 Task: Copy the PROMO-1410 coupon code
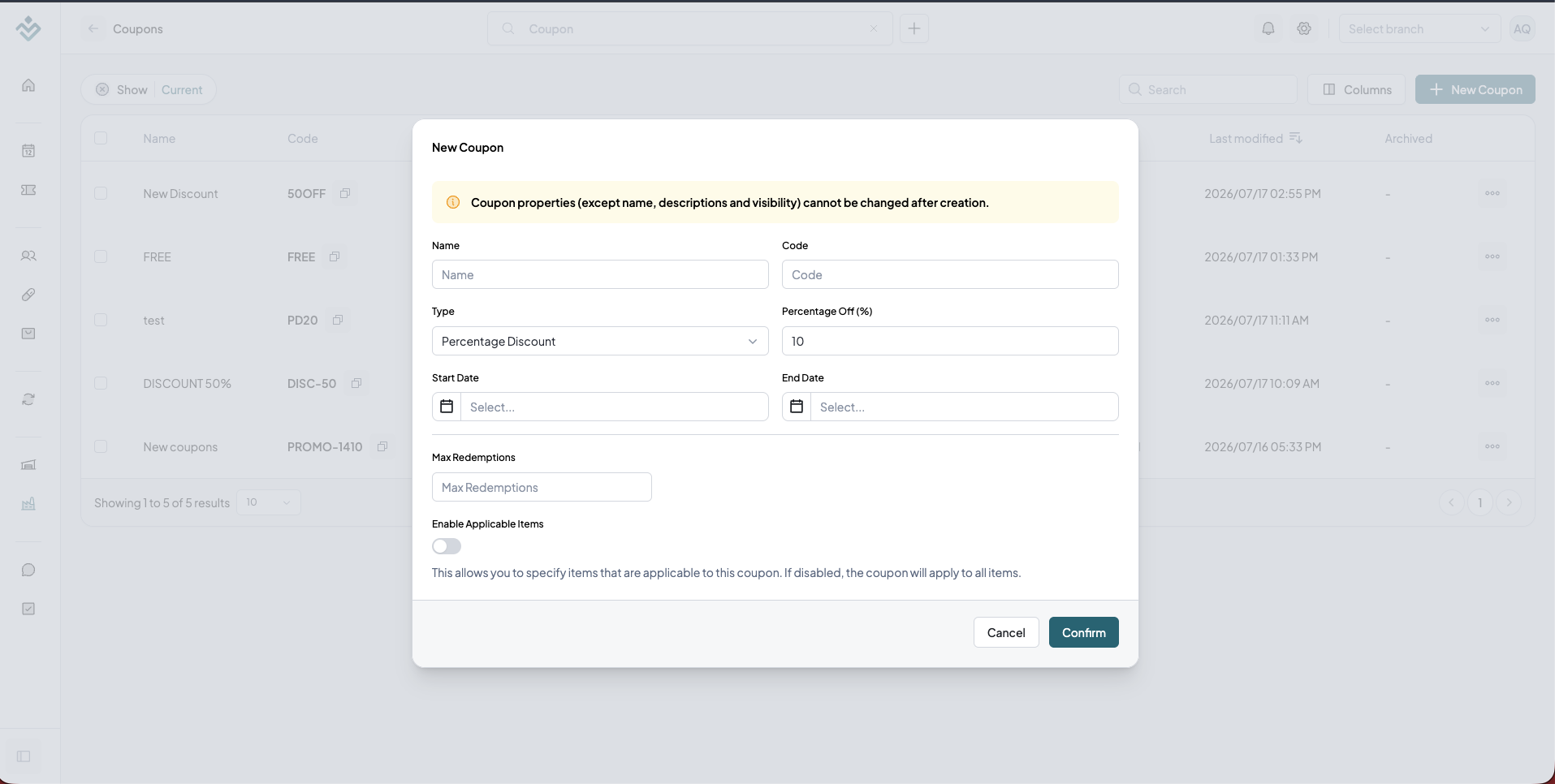click(x=382, y=446)
